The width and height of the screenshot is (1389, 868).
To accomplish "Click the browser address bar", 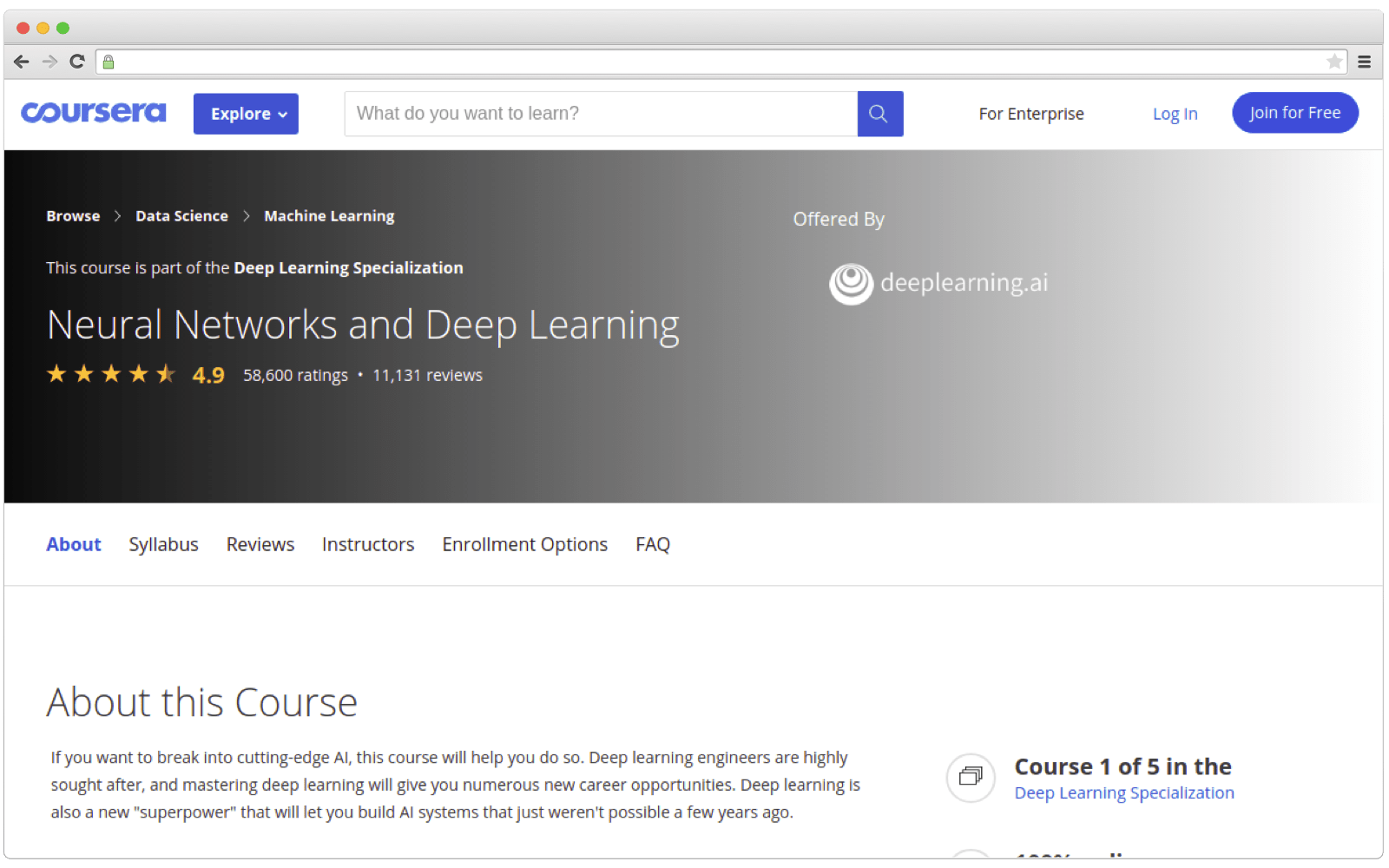I will (x=721, y=62).
